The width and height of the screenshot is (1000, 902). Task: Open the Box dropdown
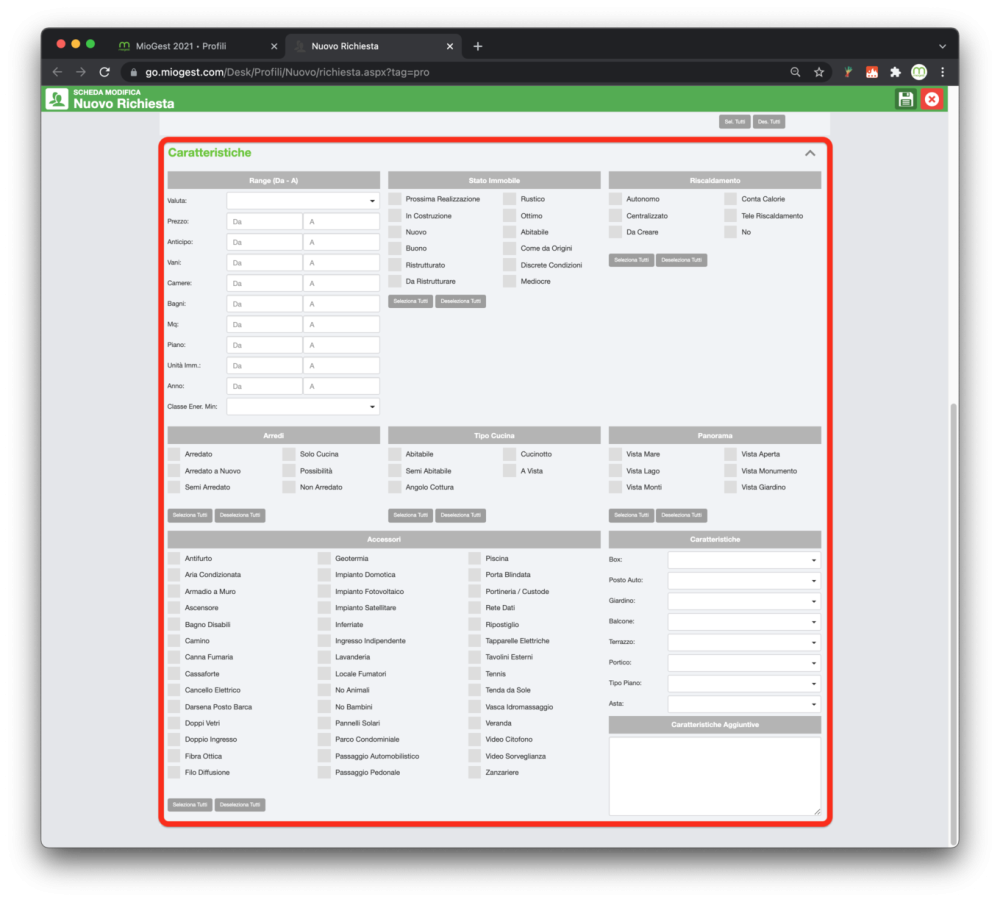[744, 559]
